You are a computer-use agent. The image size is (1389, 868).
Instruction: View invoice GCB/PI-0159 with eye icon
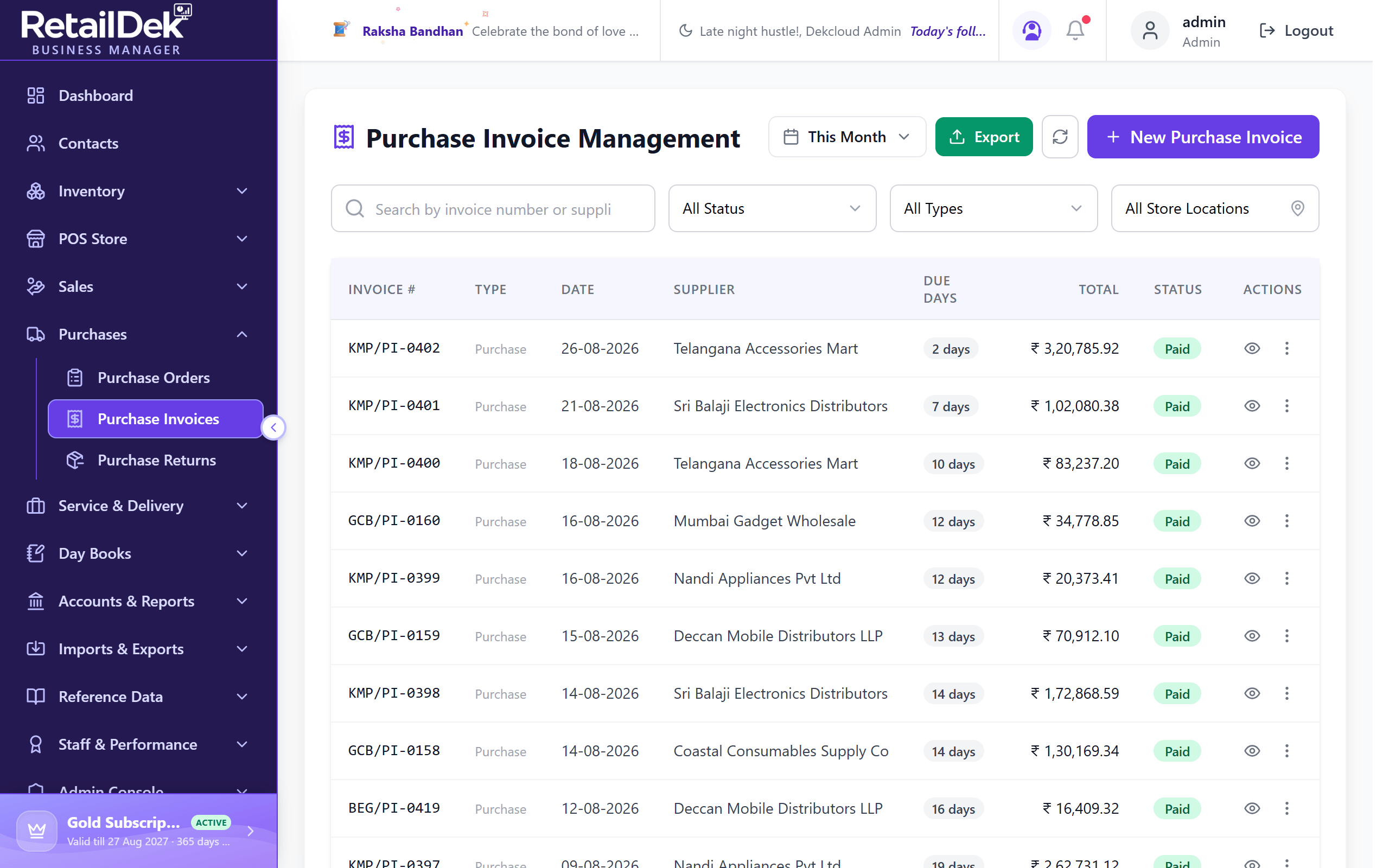click(1252, 636)
